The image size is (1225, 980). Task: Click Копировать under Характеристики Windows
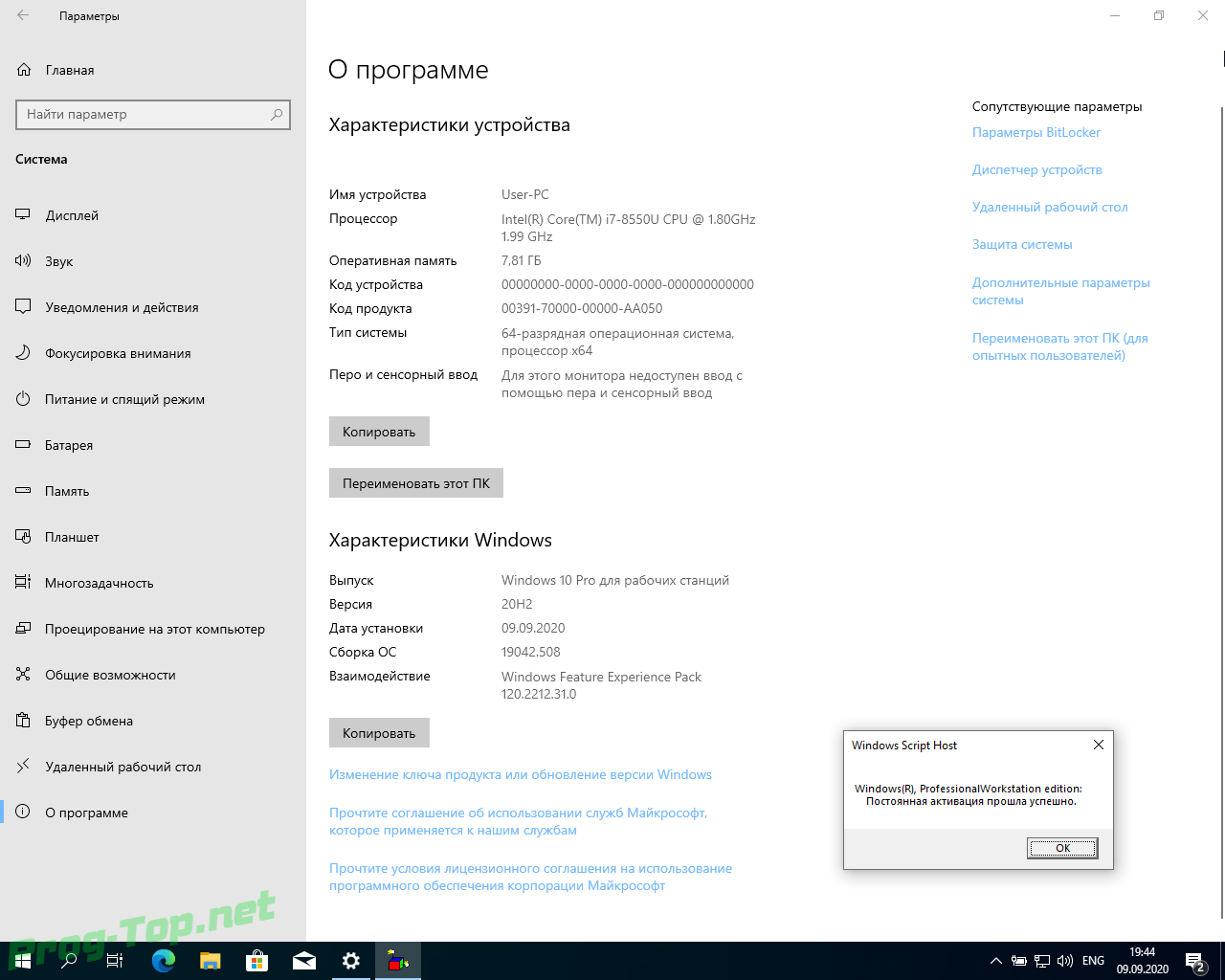[x=379, y=733]
